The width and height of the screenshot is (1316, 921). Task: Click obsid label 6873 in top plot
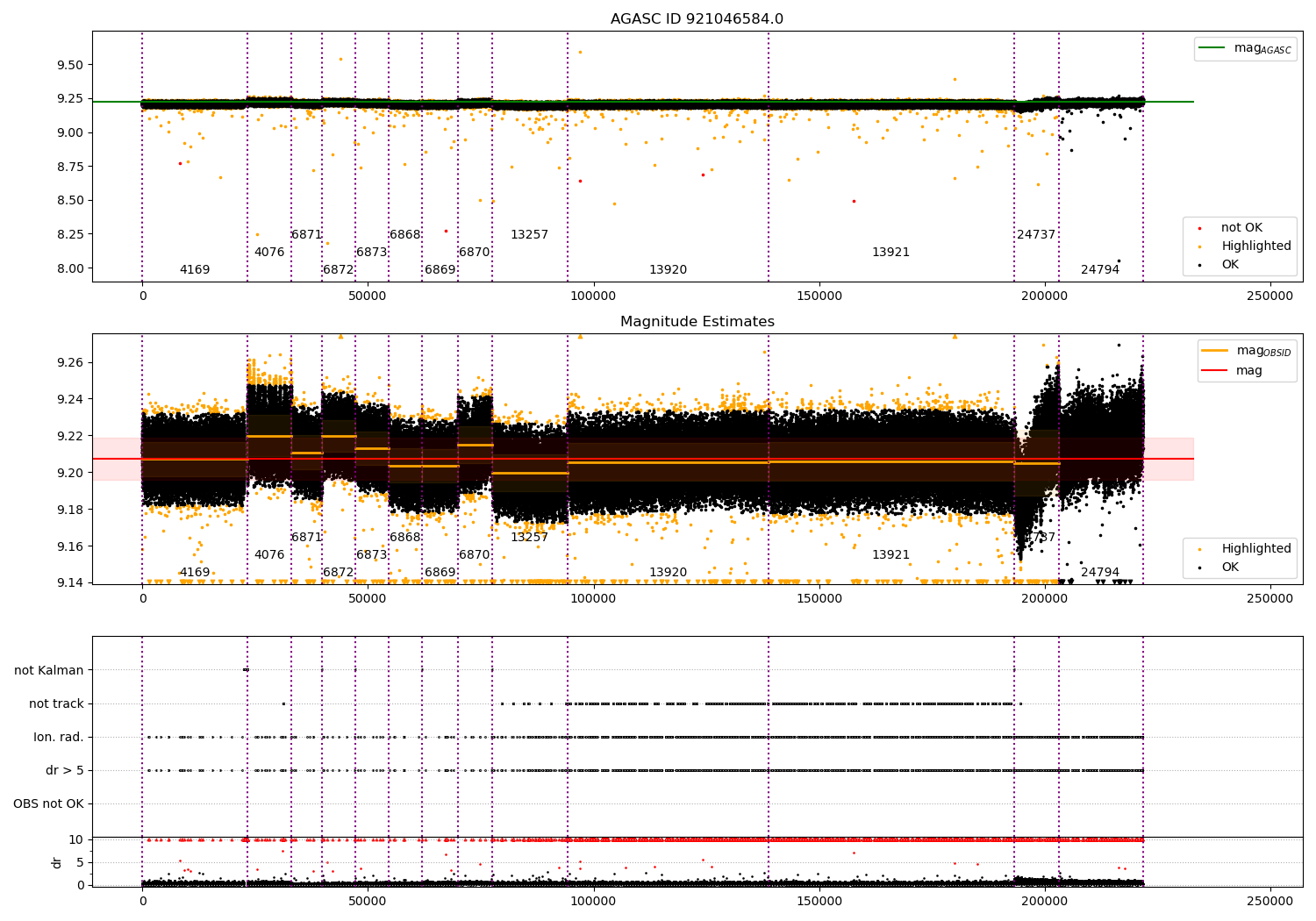tap(372, 253)
